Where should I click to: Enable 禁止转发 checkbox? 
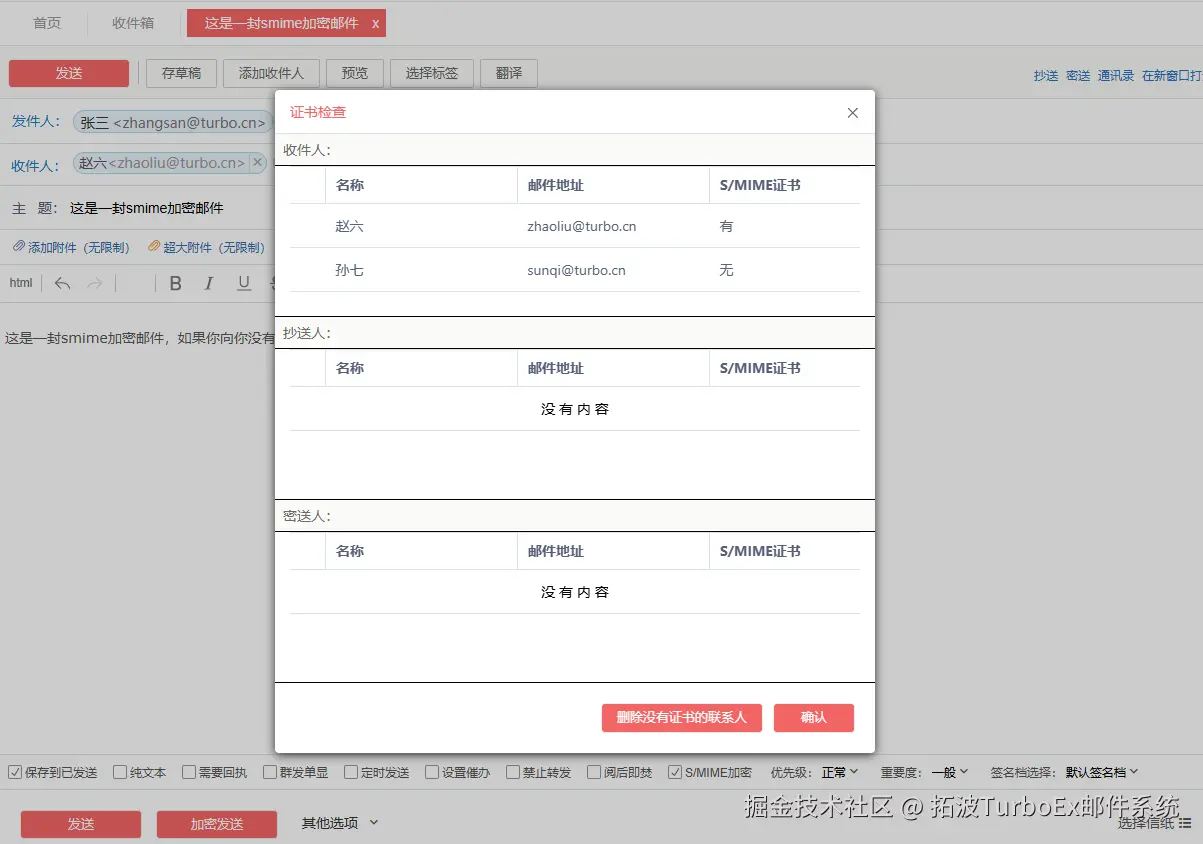pyautogui.click(x=513, y=772)
